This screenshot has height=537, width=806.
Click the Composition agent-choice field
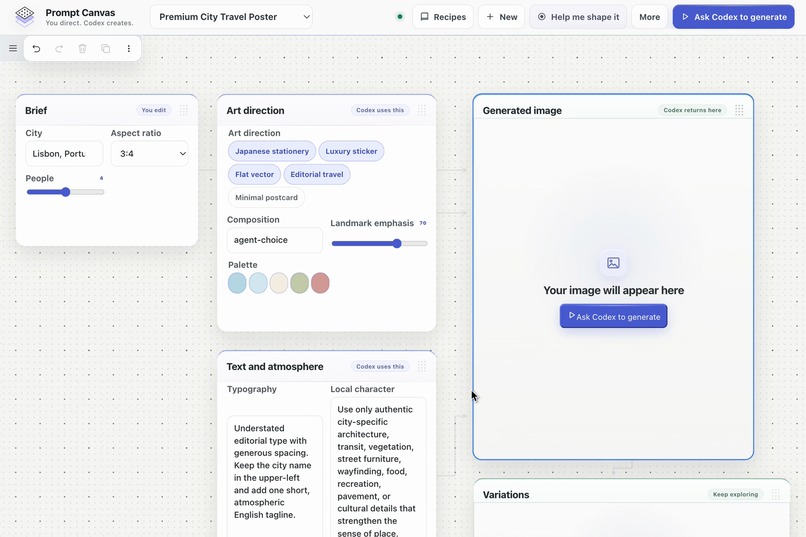click(x=275, y=240)
